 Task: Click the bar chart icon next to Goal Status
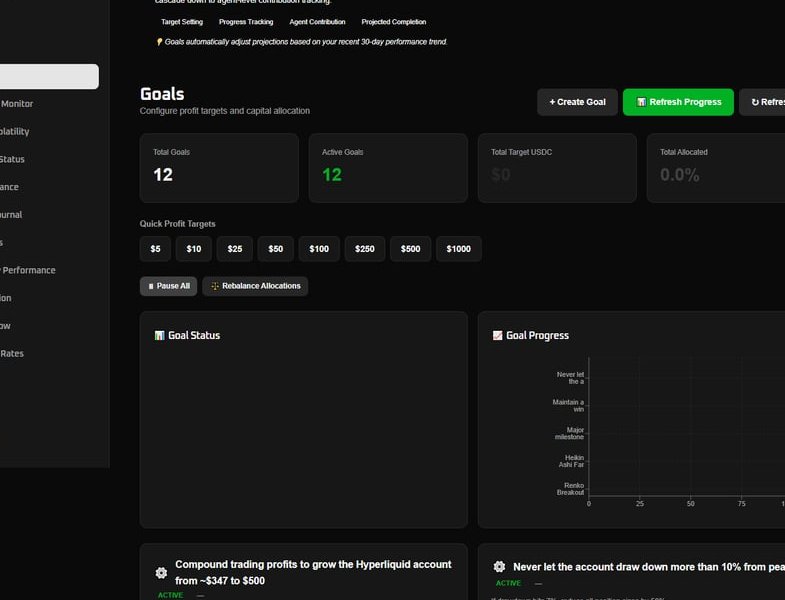click(159, 336)
